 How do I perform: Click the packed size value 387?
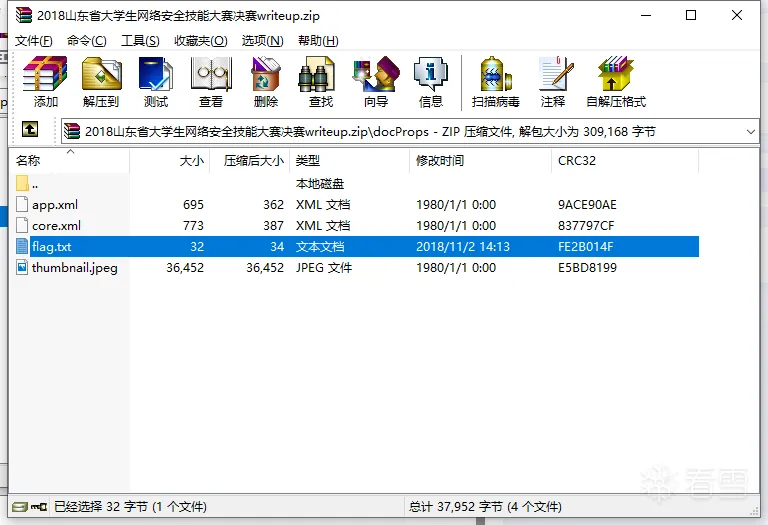273,226
